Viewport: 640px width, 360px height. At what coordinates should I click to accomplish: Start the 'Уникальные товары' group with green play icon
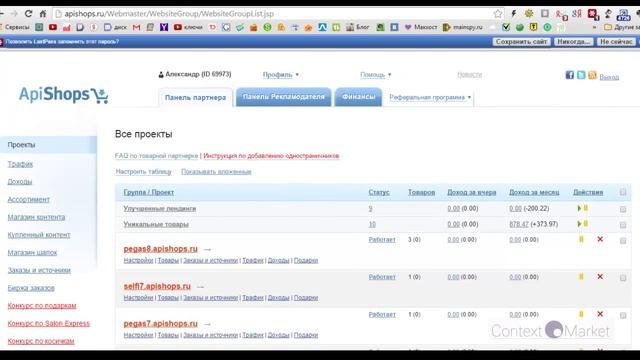[x=579, y=224]
